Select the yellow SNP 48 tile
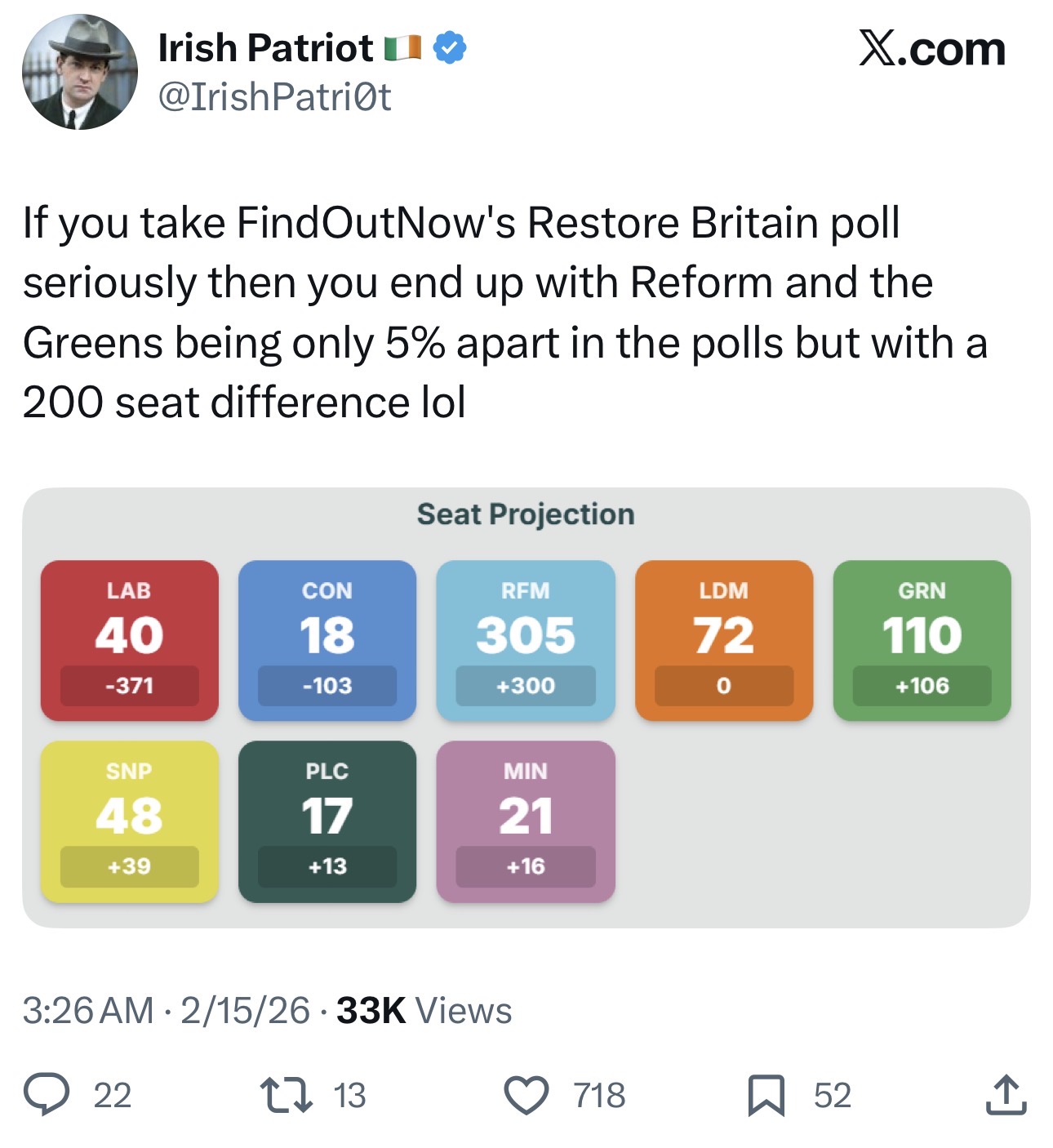Viewport: 1053px width, 1148px height. tap(130, 821)
